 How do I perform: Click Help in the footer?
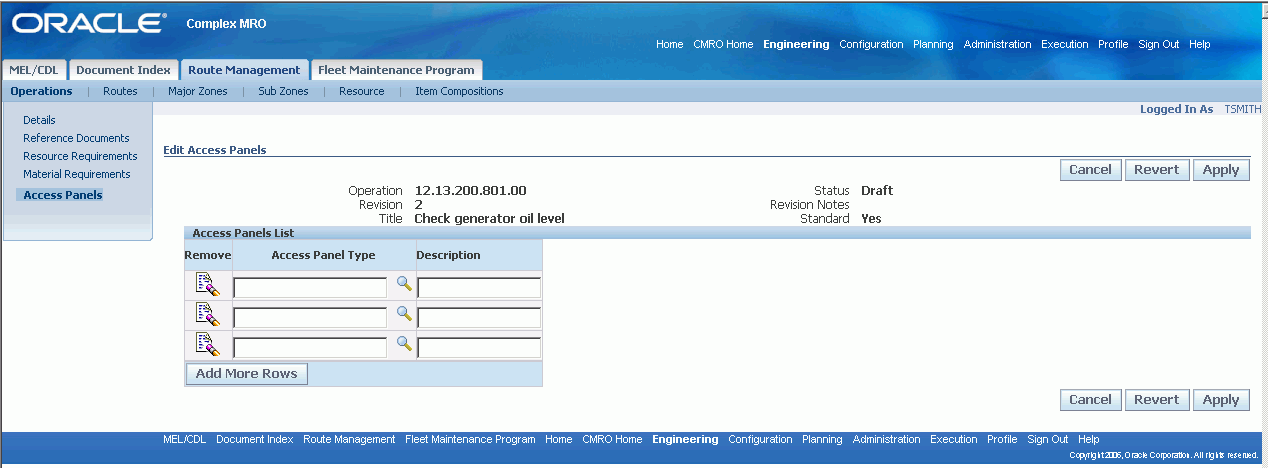click(x=1089, y=439)
